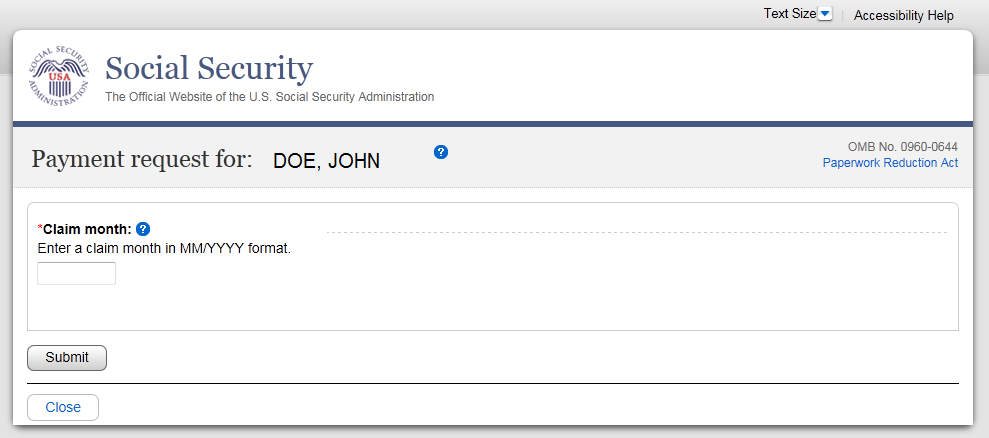The width and height of the screenshot is (989, 438).
Task: Click the Claim month field label
Action: (x=88, y=229)
